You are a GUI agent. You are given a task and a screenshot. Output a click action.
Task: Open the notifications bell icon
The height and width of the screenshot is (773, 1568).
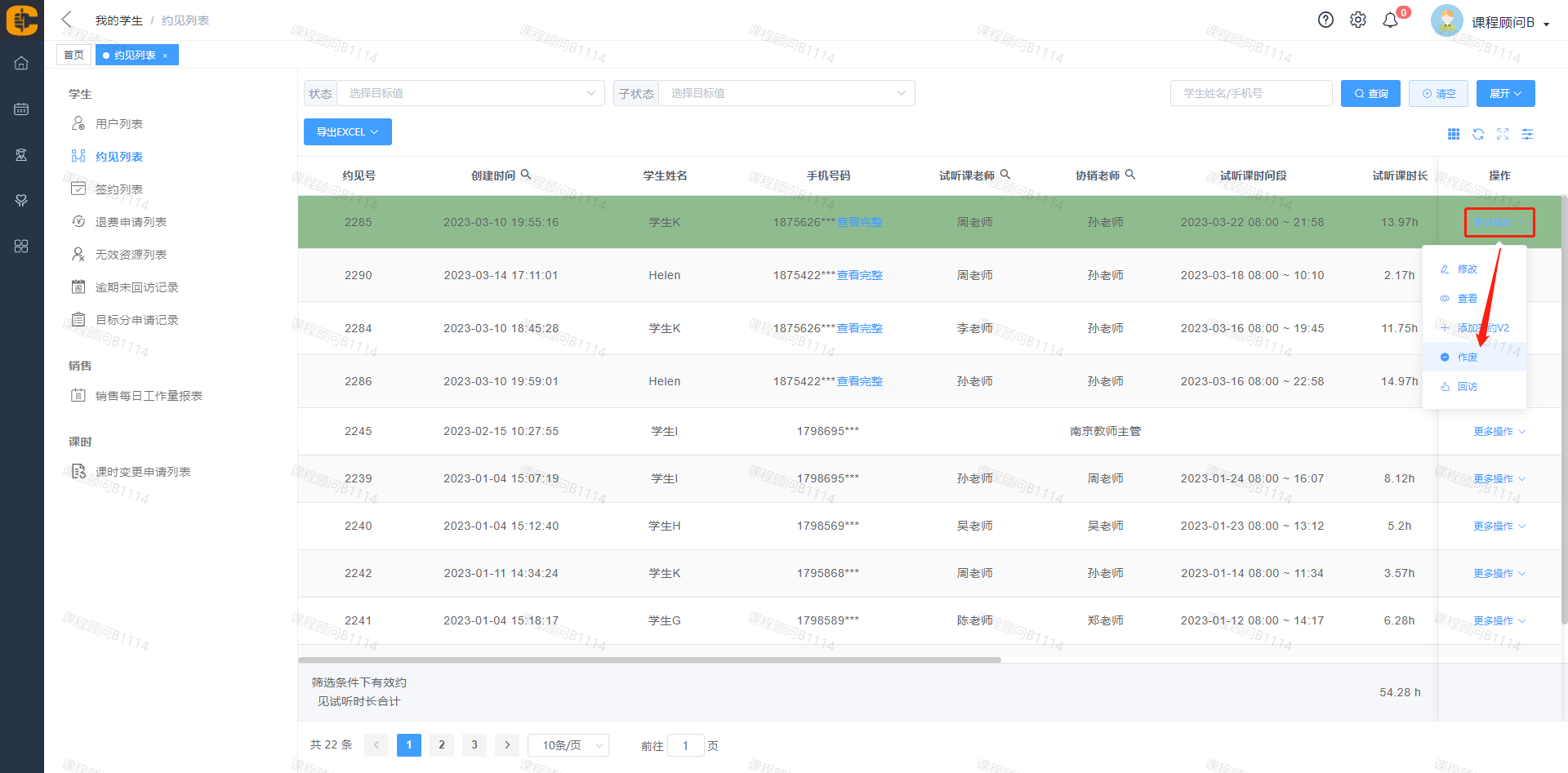1390,20
